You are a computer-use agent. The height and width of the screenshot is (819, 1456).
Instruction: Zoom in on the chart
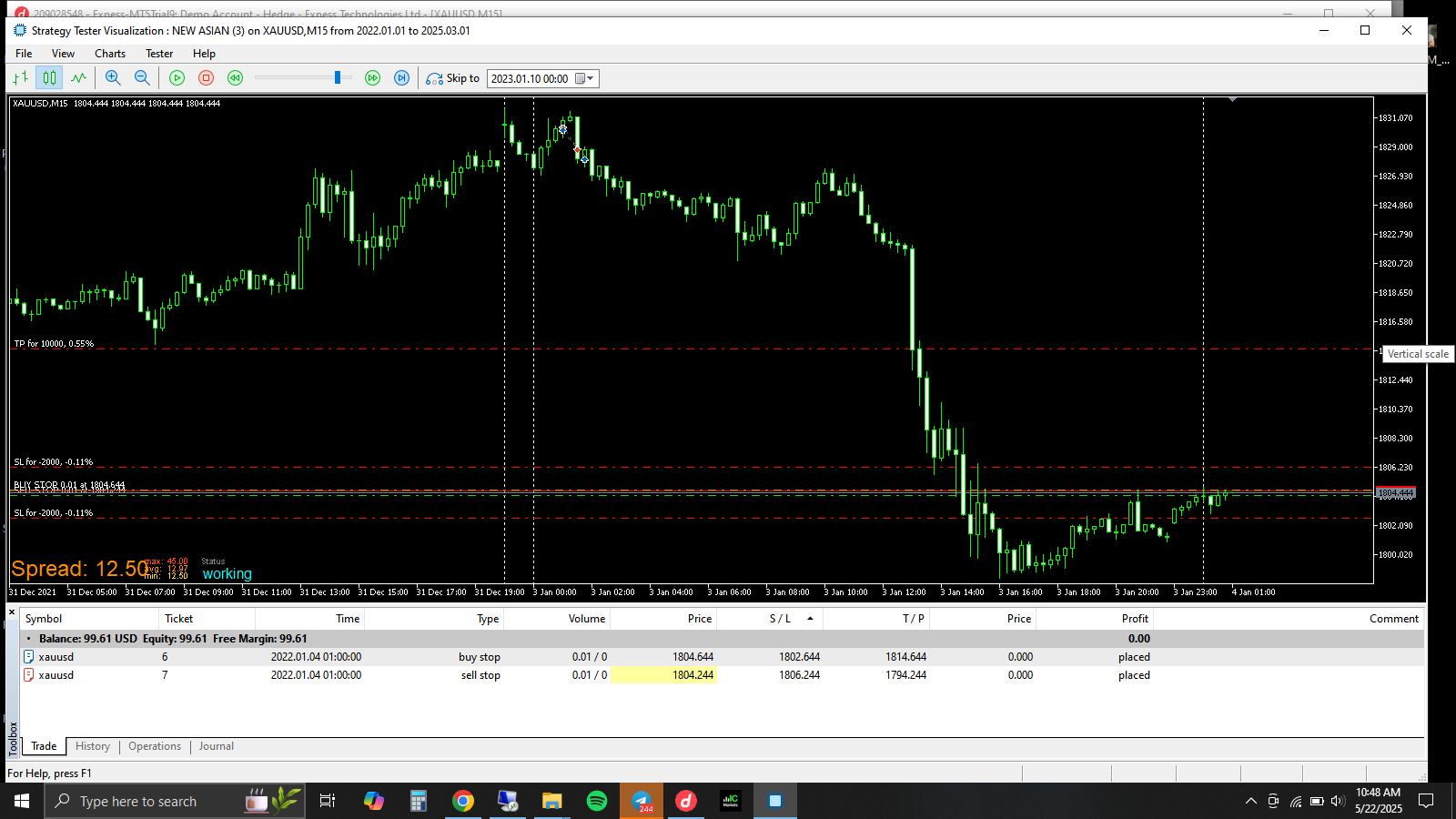point(113,78)
